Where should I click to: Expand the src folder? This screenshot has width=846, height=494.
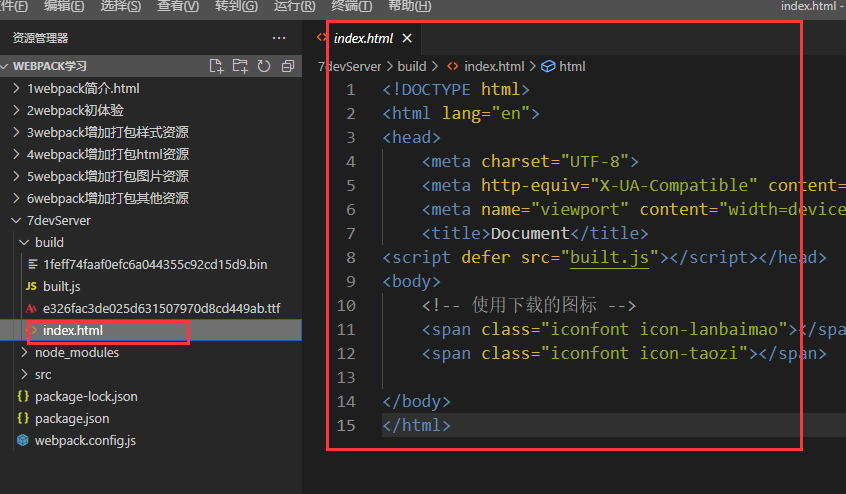coord(24,375)
